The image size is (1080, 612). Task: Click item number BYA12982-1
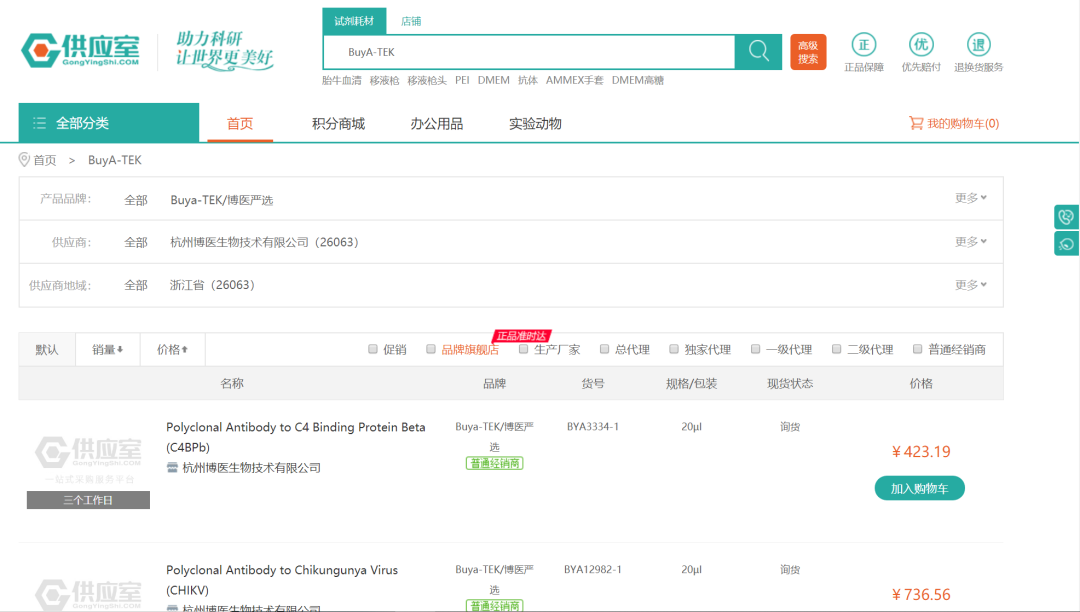[x=592, y=569]
